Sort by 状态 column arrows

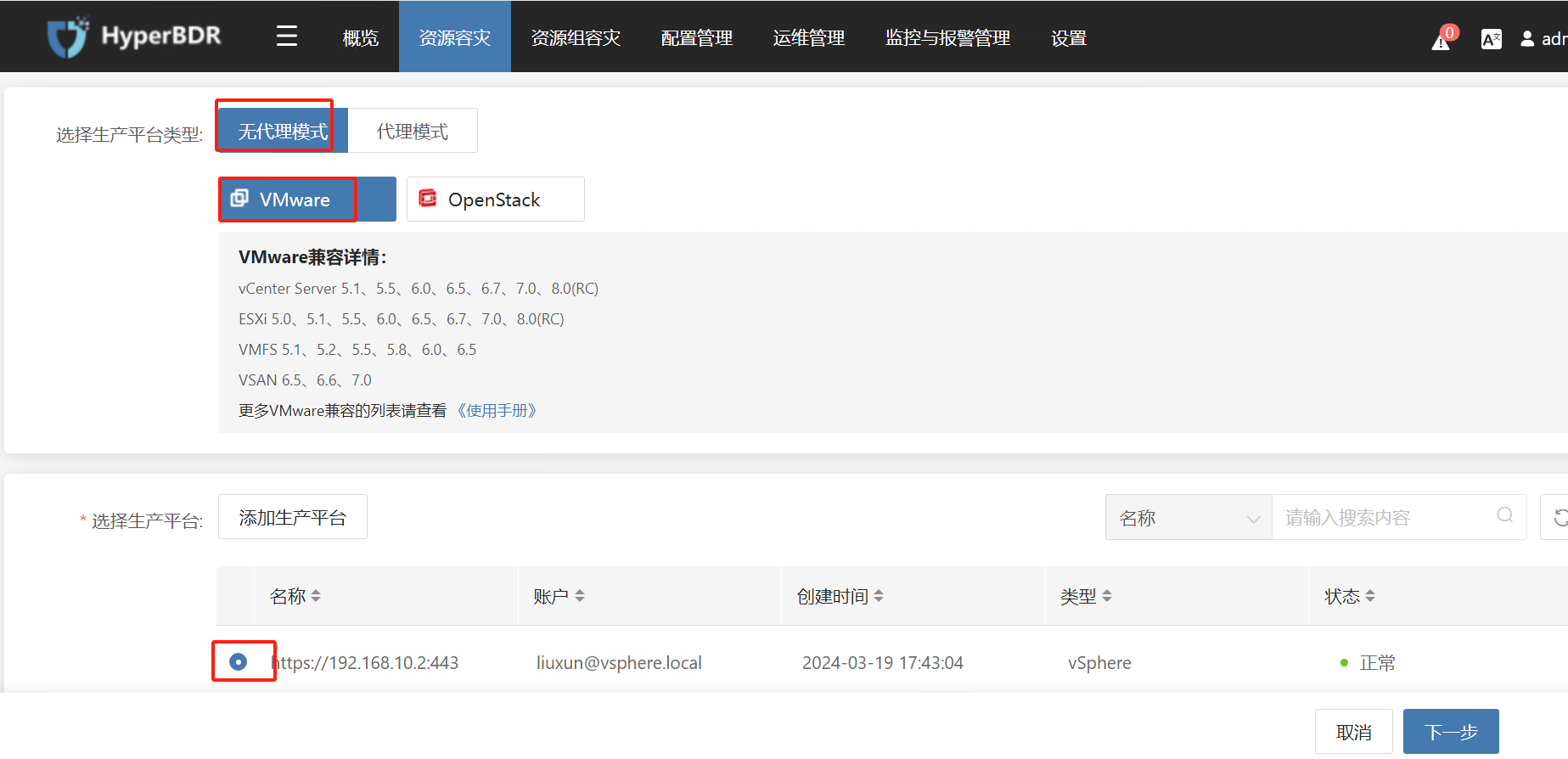pos(1370,597)
